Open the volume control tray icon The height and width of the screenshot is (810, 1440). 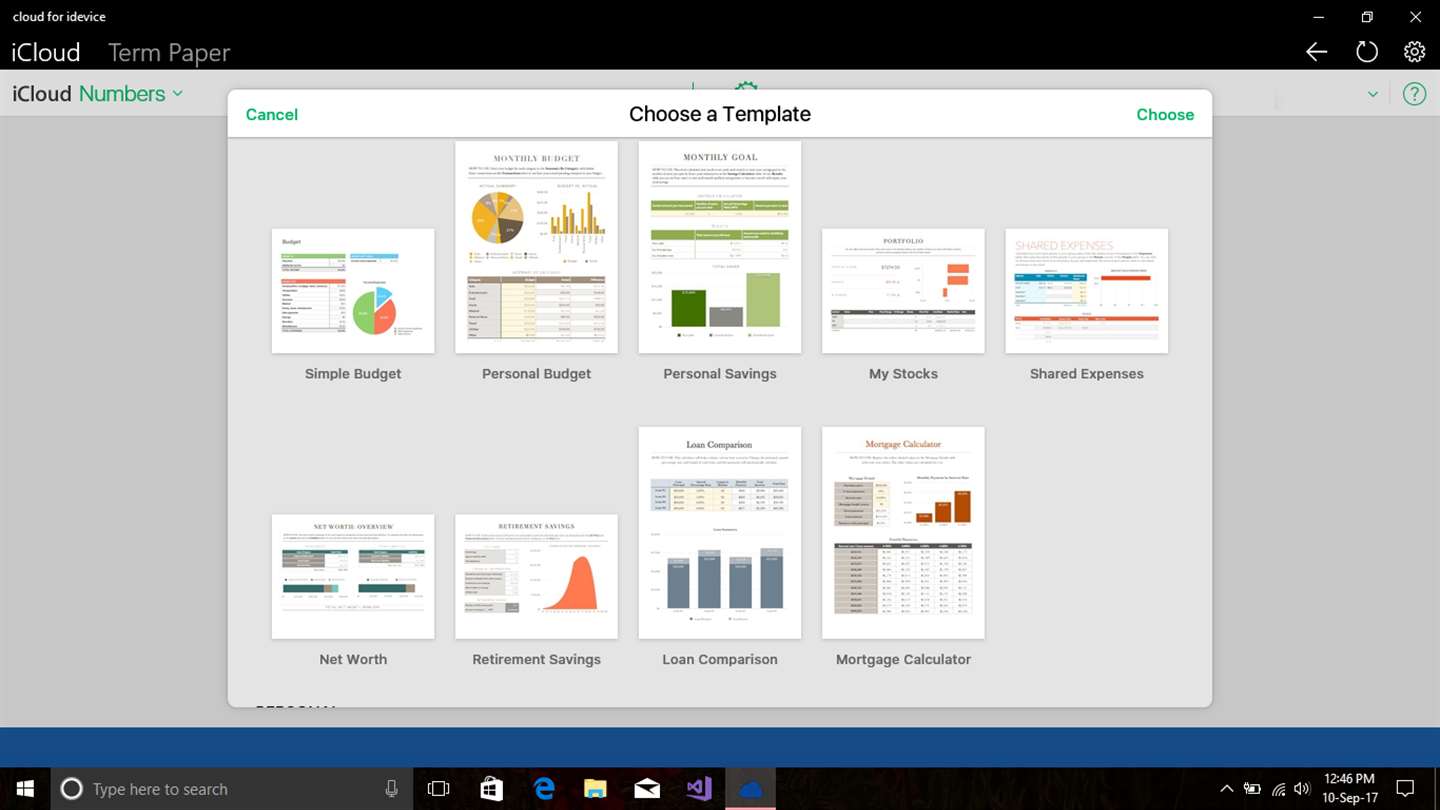click(x=1302, y=789)
